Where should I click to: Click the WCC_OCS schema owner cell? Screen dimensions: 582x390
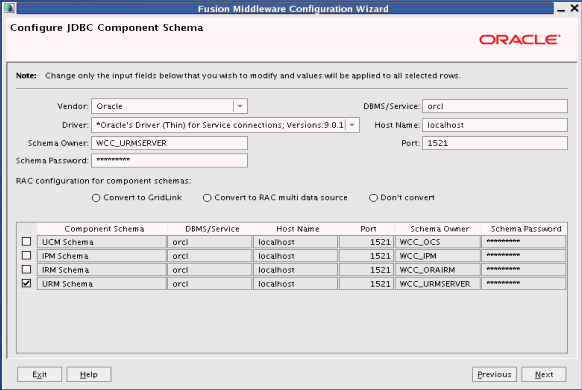pos(438,242)
